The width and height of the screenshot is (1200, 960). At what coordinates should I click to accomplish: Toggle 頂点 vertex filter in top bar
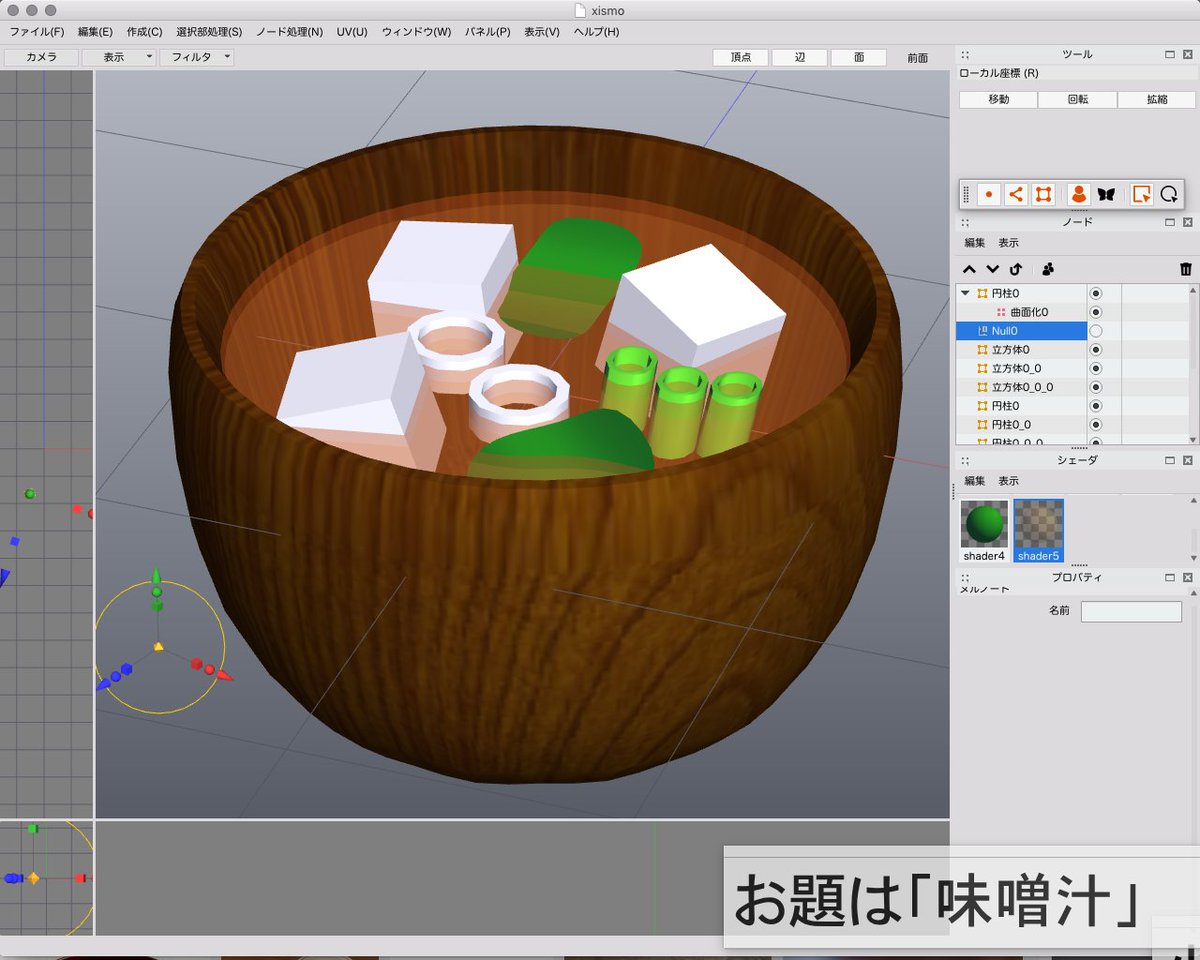(x=740, y=58)
